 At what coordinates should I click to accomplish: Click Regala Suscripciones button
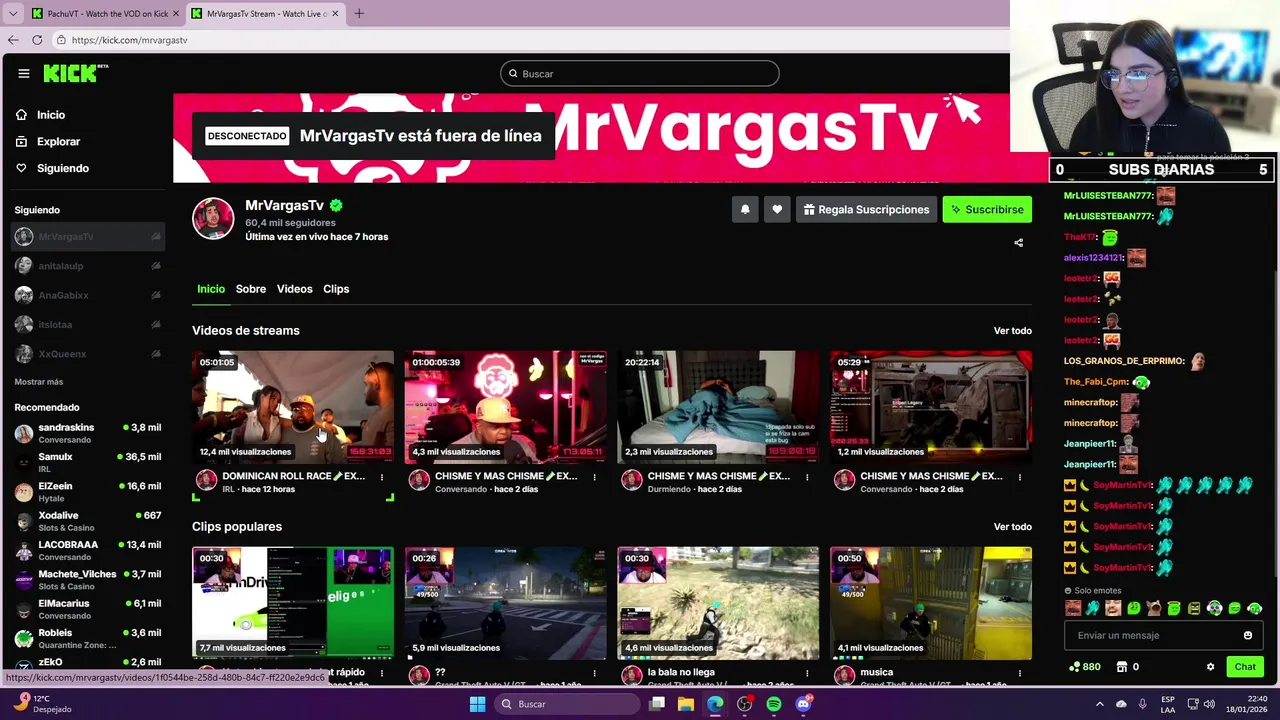[867, 209]
